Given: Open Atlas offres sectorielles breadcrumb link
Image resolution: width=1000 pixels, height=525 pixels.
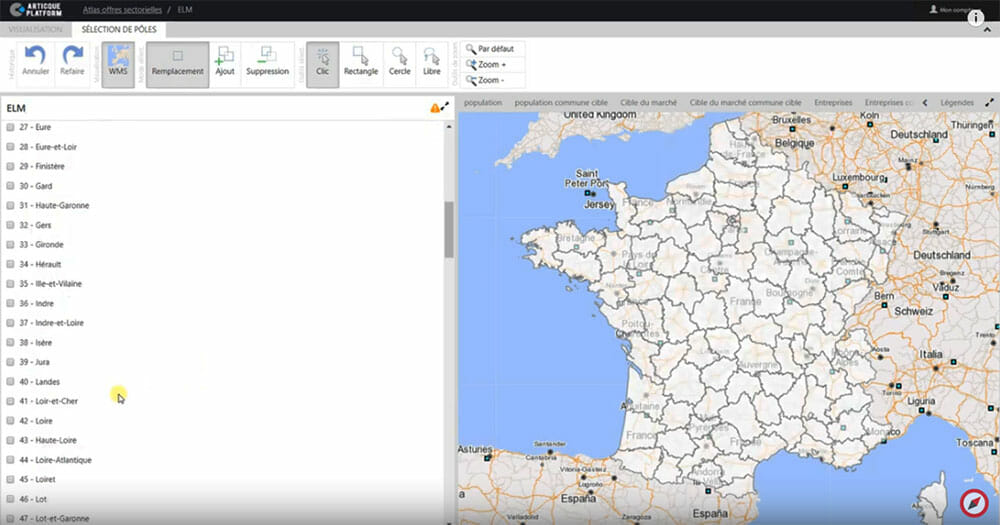Looking at the screenshot, I should 122,10.
